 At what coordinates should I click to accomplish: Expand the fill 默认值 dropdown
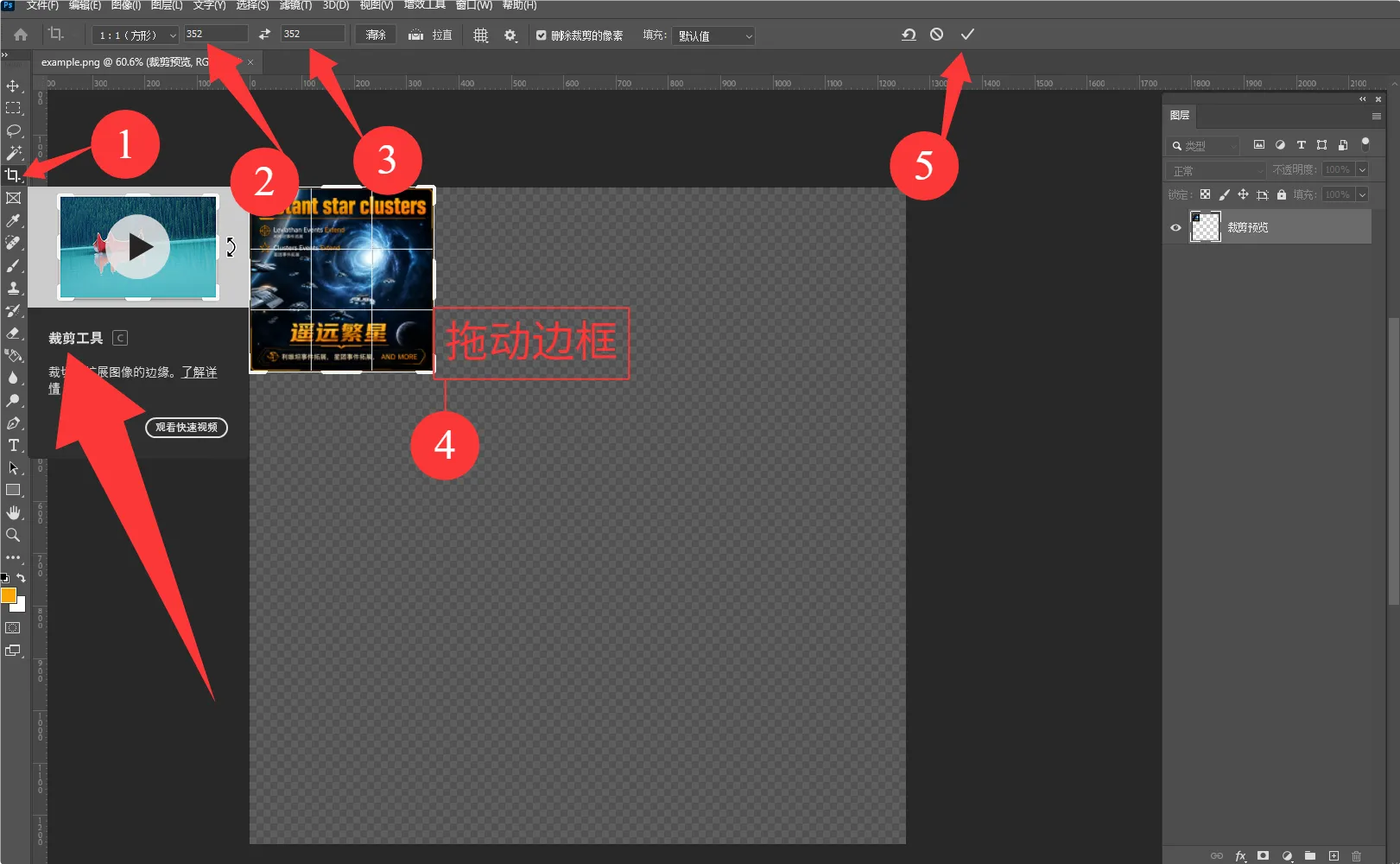click(714, 35)
